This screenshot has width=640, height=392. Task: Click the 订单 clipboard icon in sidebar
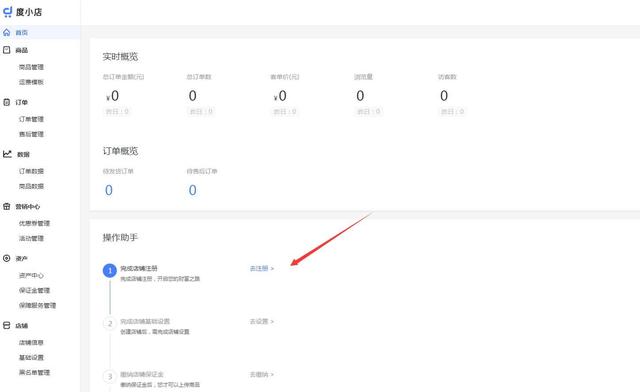point(7,102)
